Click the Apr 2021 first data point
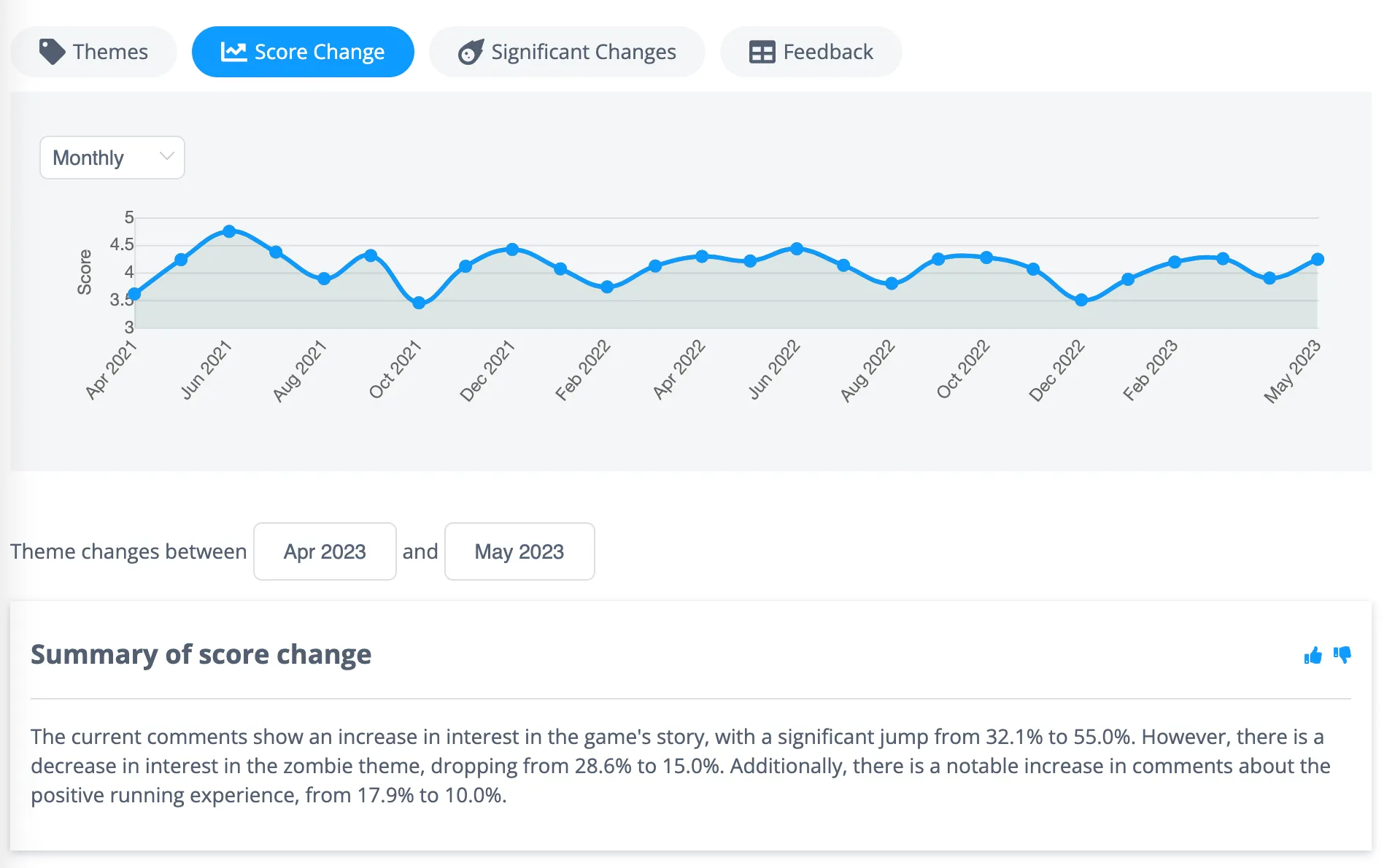This screenshot has height=868, width=1395. point(134,295)
